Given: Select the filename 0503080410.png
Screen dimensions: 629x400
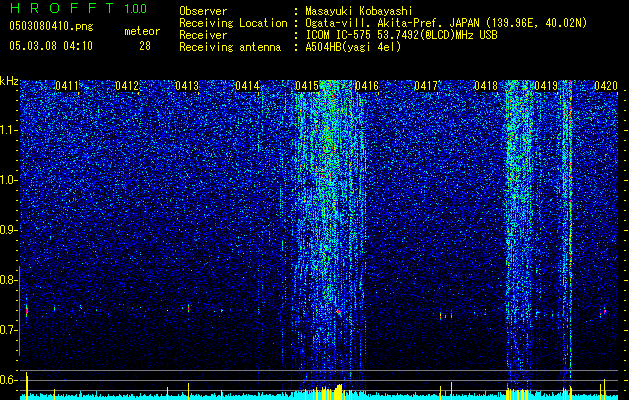Looking at the screenshot, I should (51, 27).
